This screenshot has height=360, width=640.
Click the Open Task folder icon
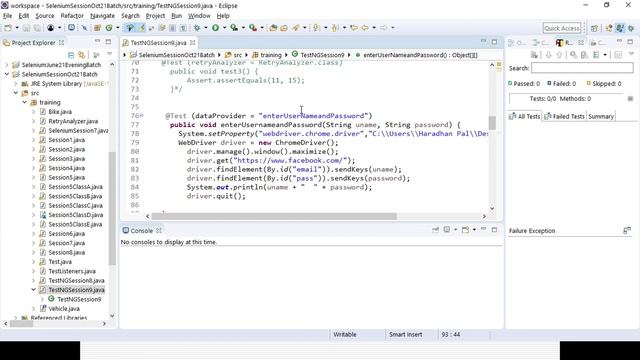[x=284, y=28]
